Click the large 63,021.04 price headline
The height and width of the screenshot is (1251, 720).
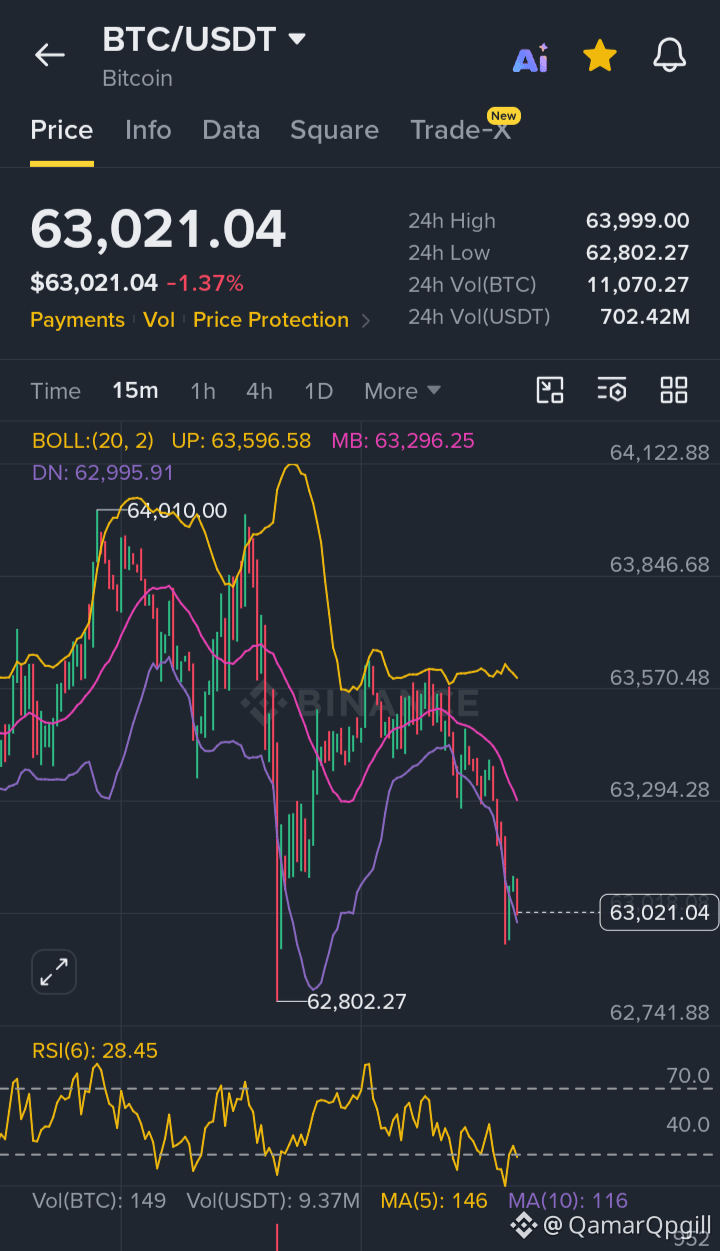coord(158,229)
